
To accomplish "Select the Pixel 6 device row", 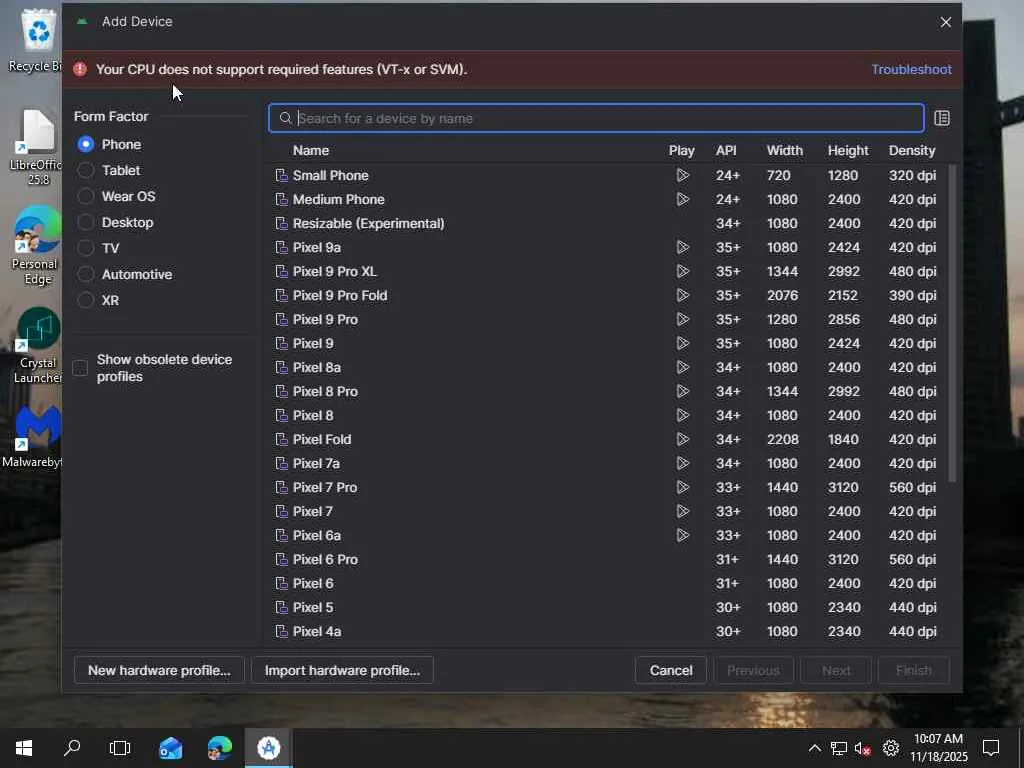I will tap(607, 583).
